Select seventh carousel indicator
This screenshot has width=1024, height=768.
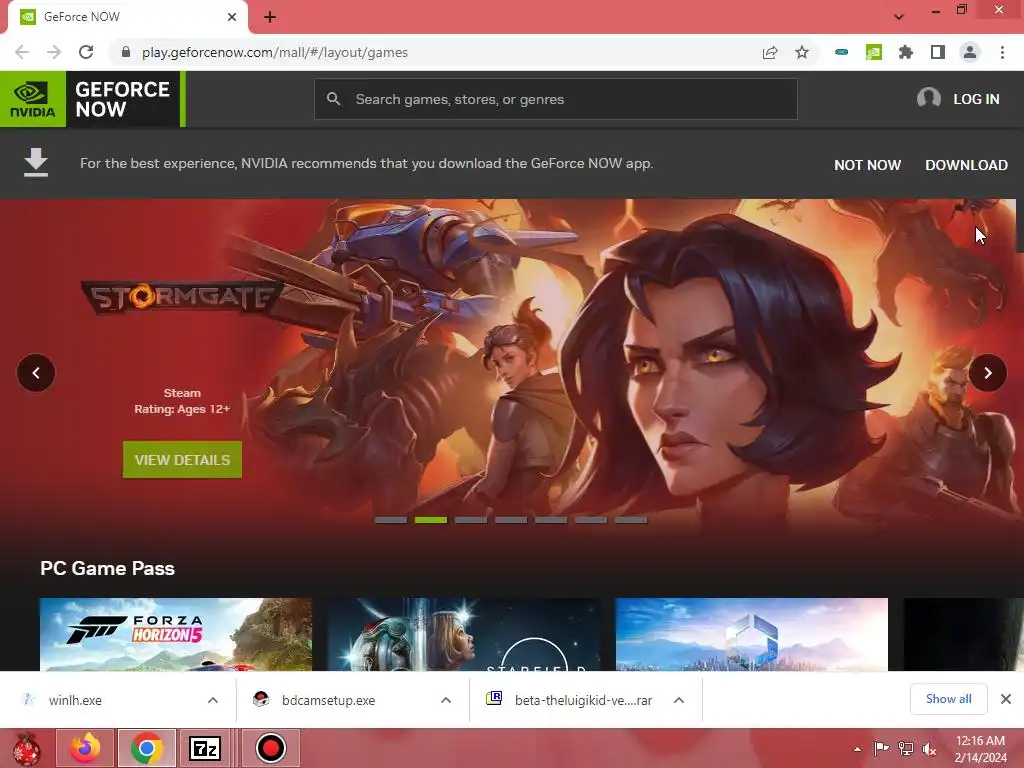click(631, 520)
